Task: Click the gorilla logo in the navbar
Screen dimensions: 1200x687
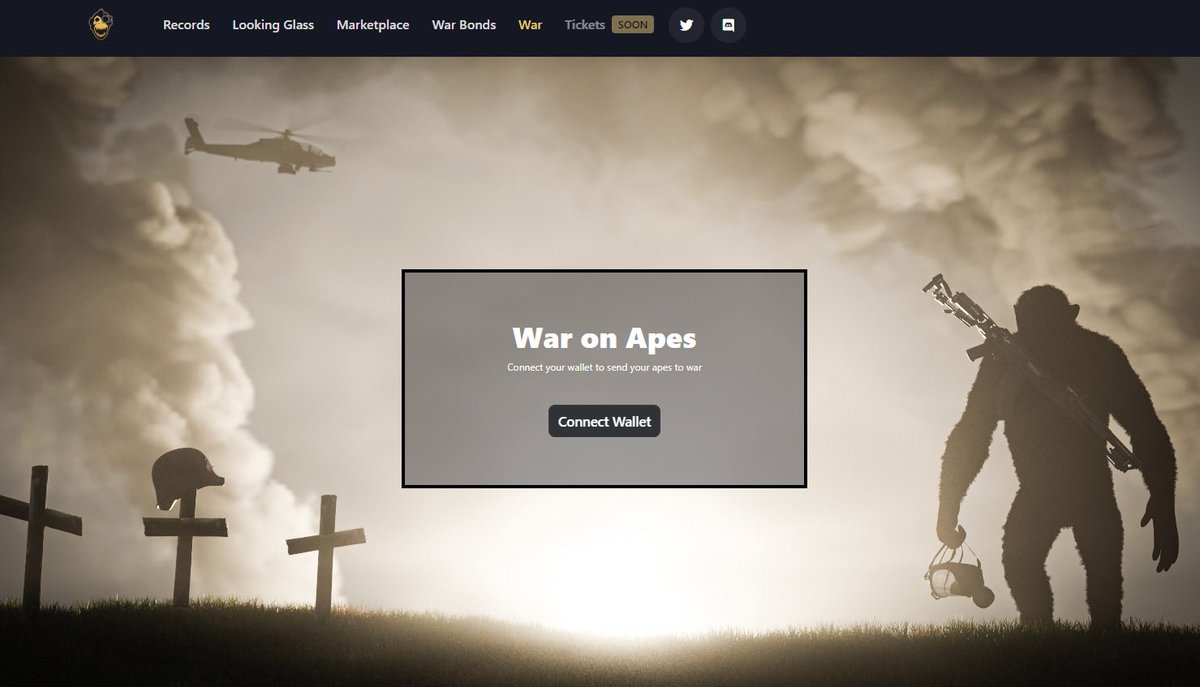Action: 99,24
